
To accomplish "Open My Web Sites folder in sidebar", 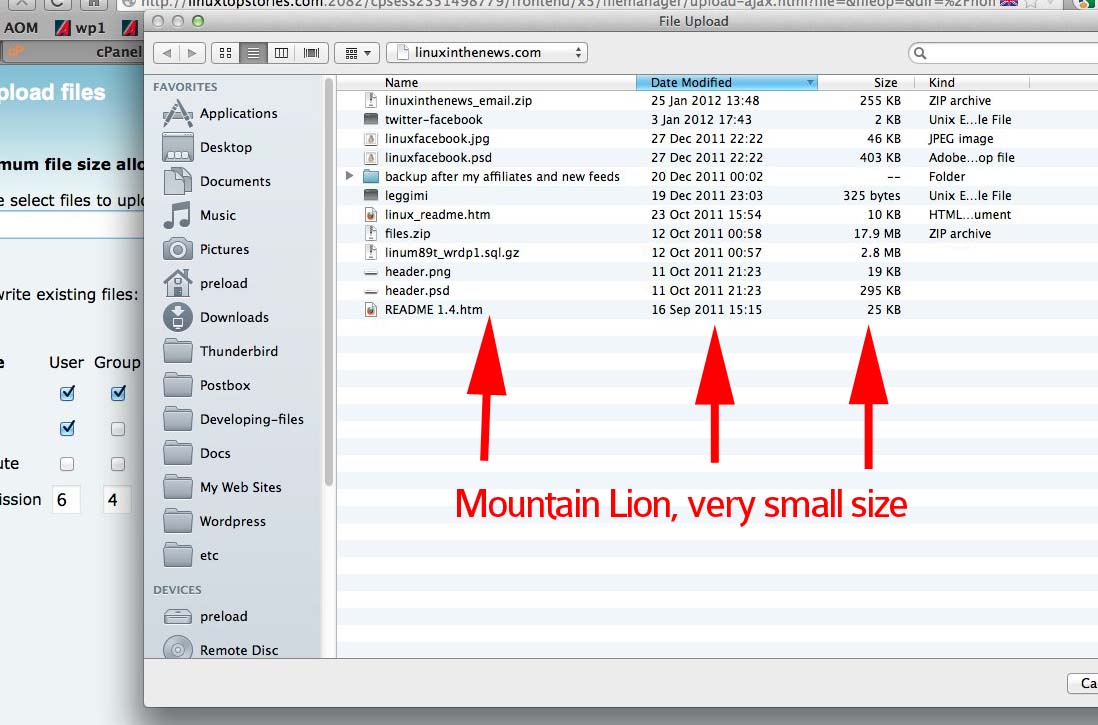I will coord(222,487).
